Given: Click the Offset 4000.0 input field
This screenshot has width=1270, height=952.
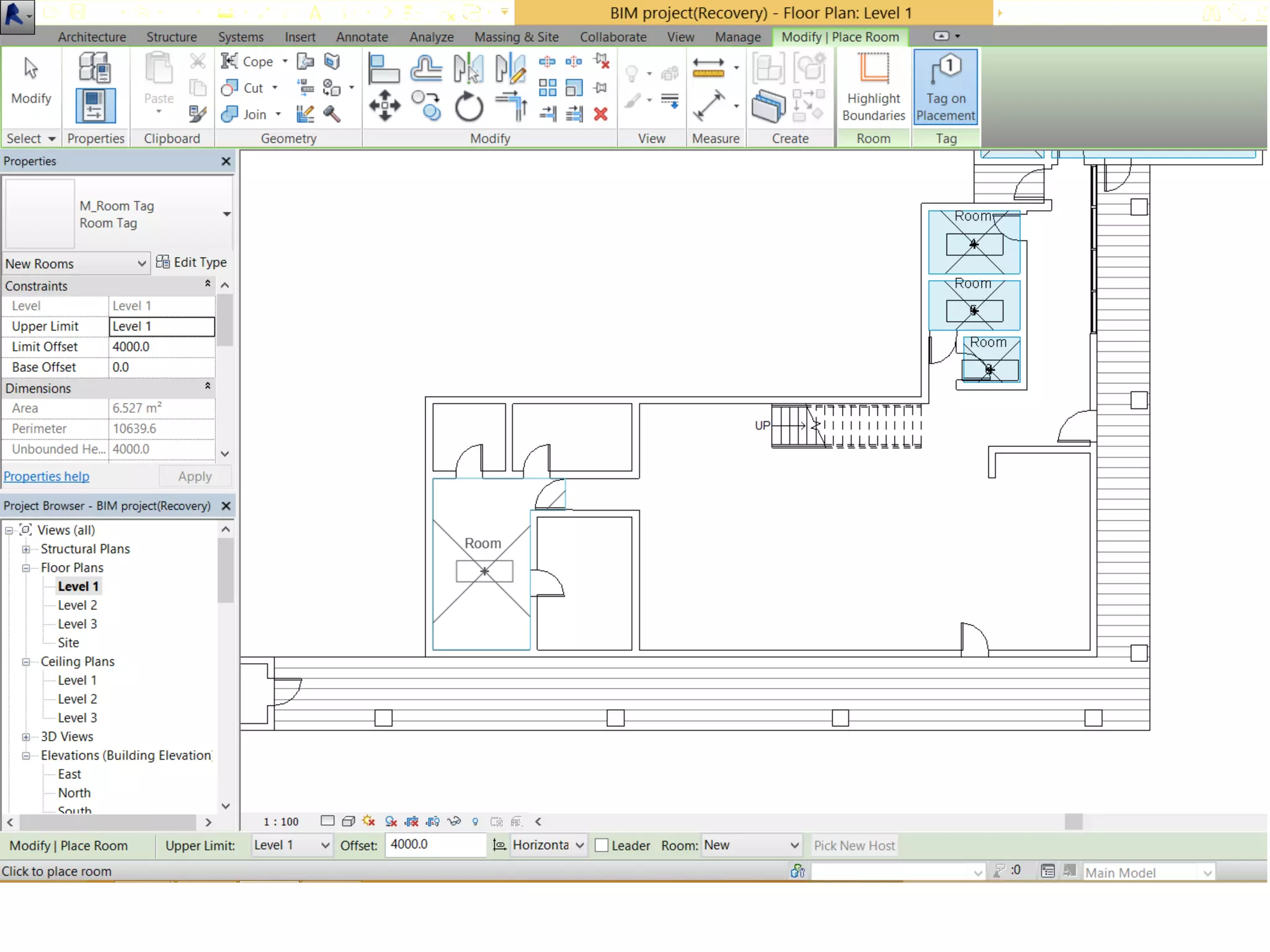Looking at the screenshot, I should [x=434, y=845].
